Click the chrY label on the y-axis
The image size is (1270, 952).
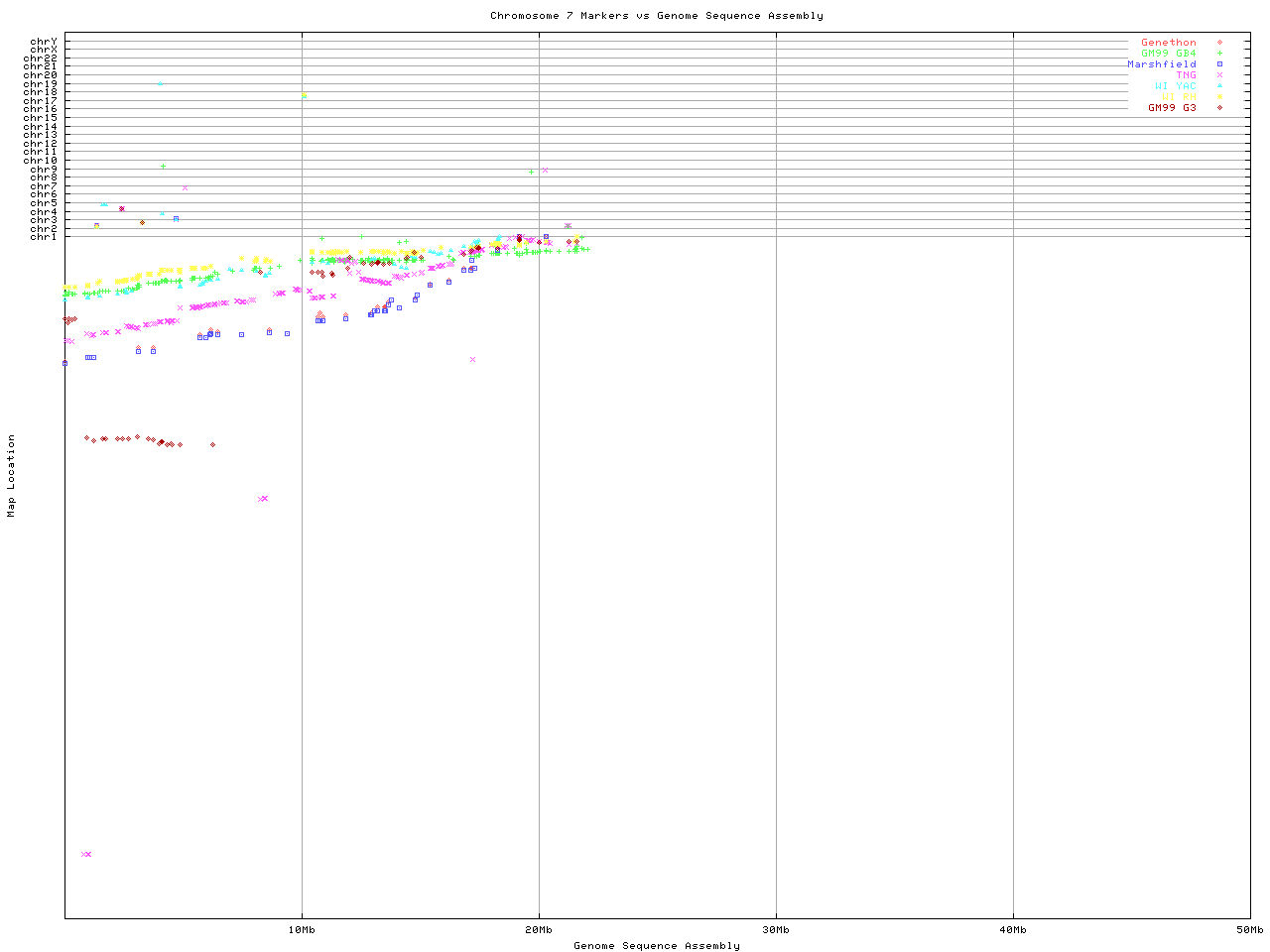click(x=44, y=41)
